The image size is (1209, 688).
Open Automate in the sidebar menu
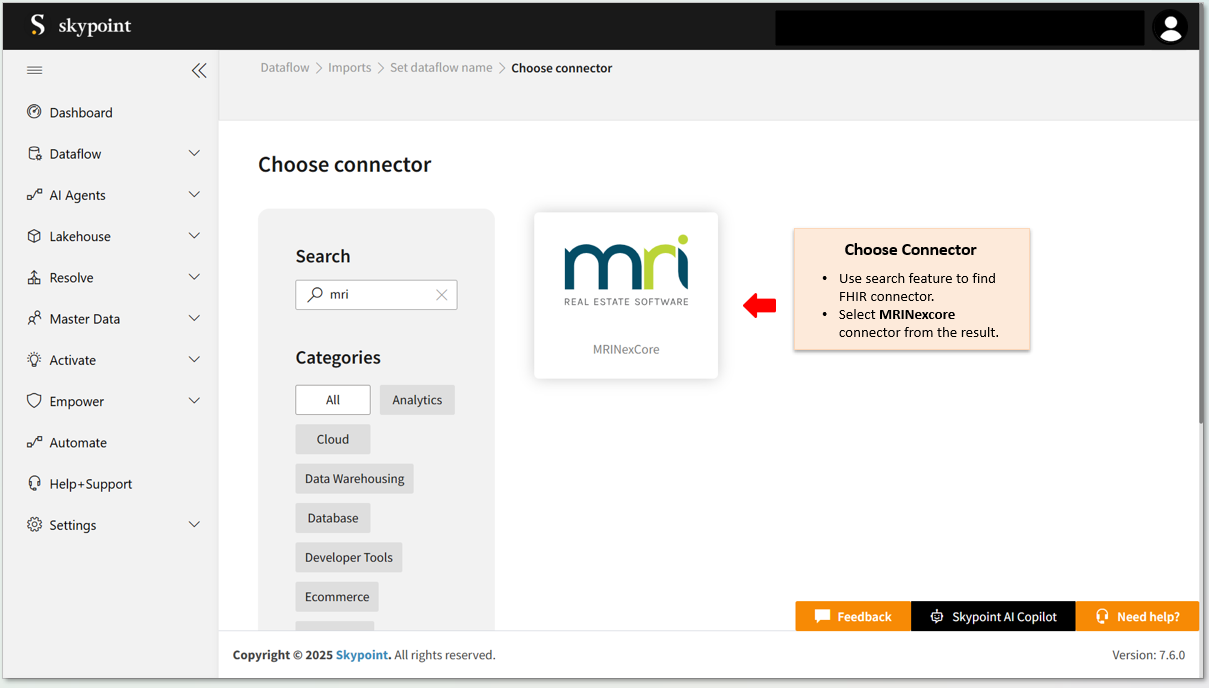point(78,442)
